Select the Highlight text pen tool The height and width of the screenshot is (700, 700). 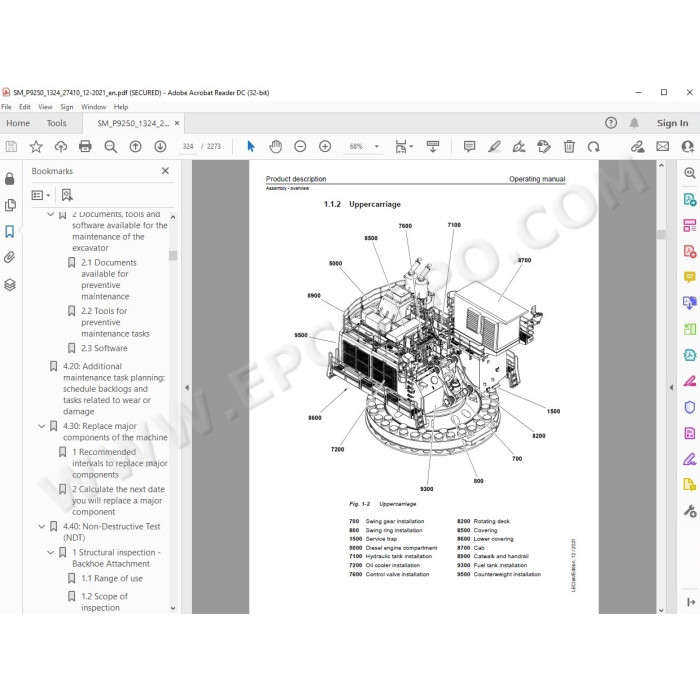(x=494, y=146)
